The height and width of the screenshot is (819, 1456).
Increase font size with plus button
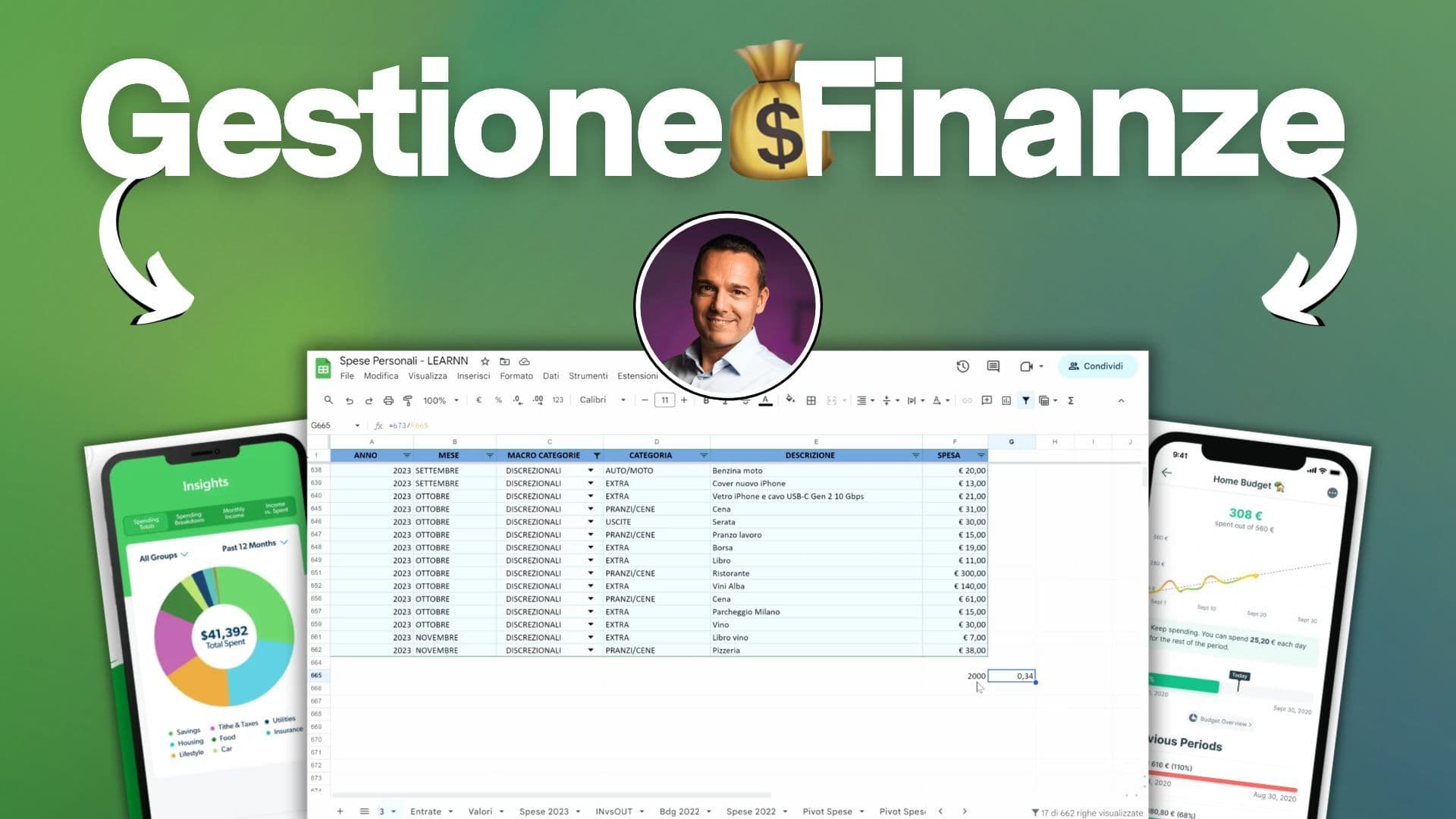point(684,400)
